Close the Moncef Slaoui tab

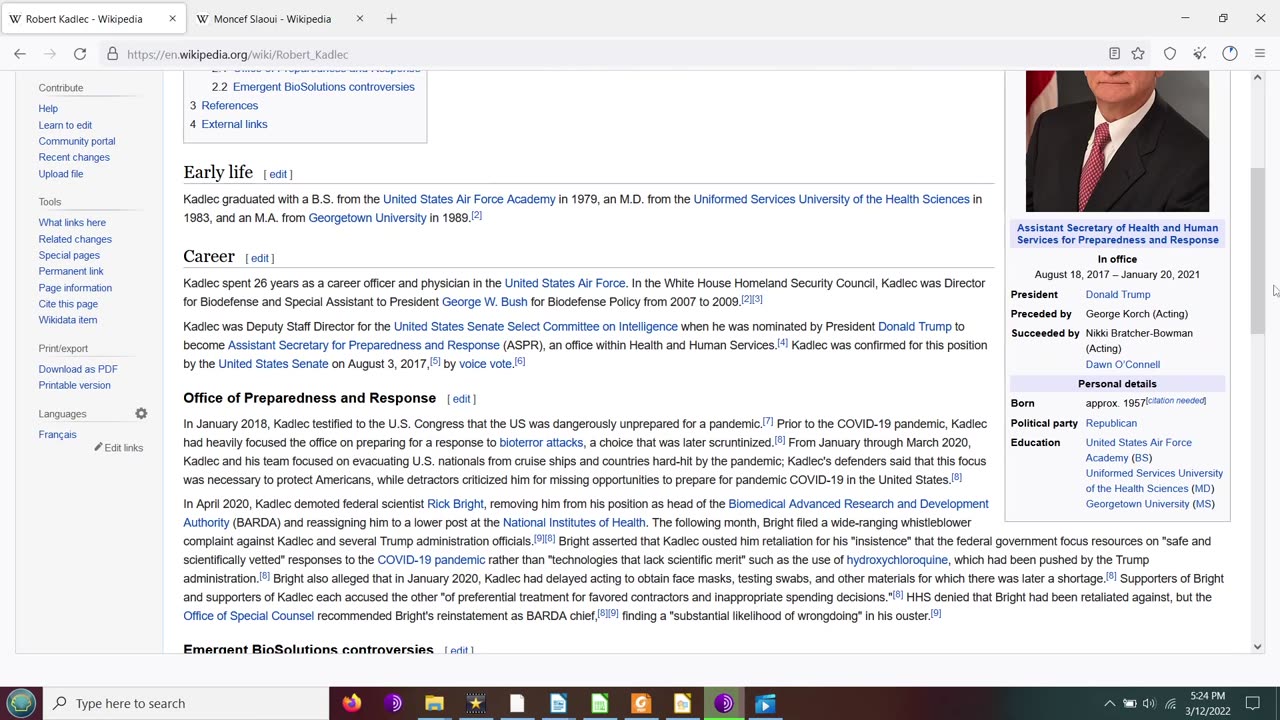click(360, 18)
